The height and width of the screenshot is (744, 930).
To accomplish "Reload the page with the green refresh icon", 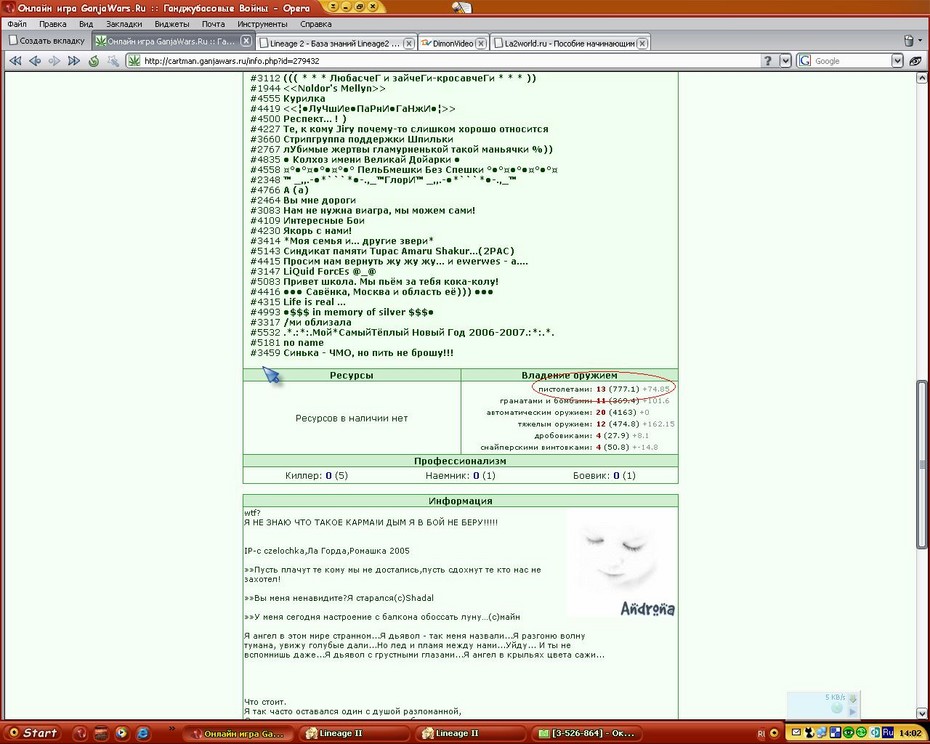I will [93, 61].
